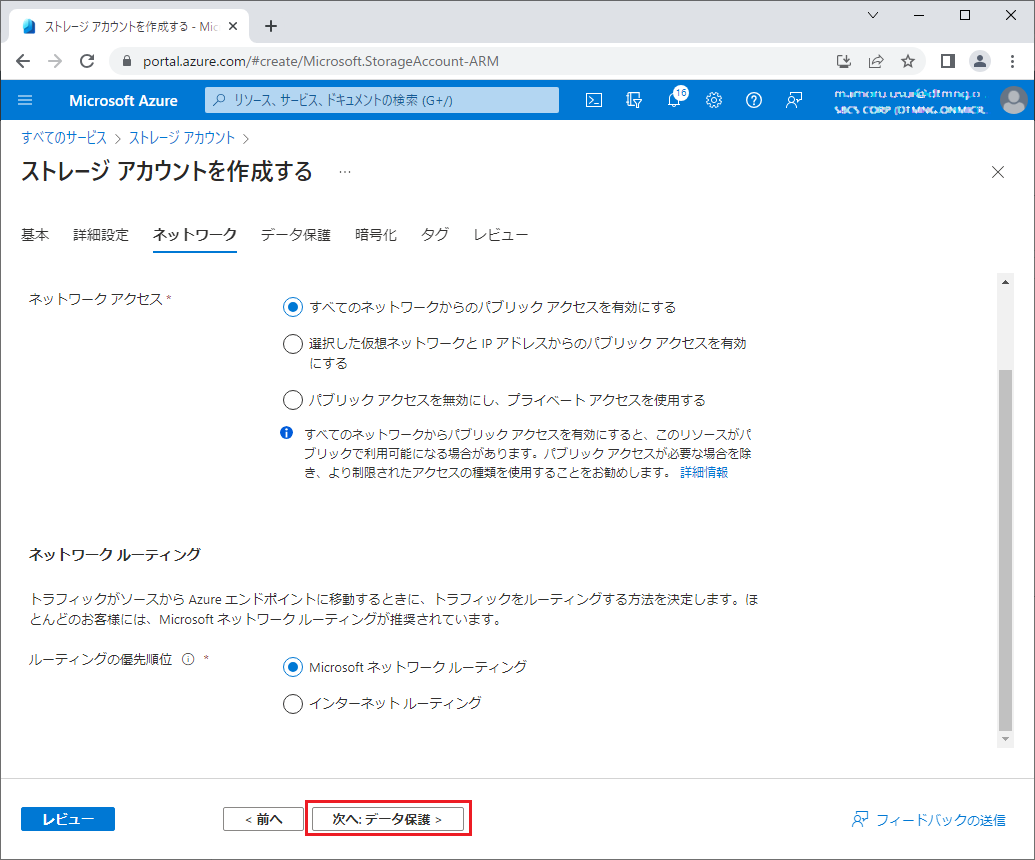Go to すべてのサービス breadcrumb
This screenshot has height=860, width=1035.
click(x=64, y=138)
